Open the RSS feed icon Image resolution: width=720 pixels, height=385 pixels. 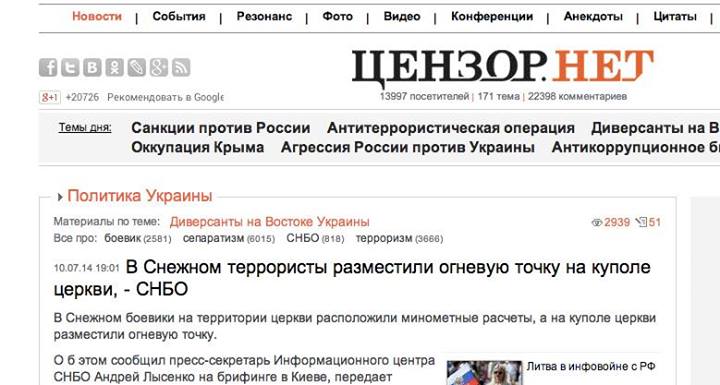click(181, 68)
